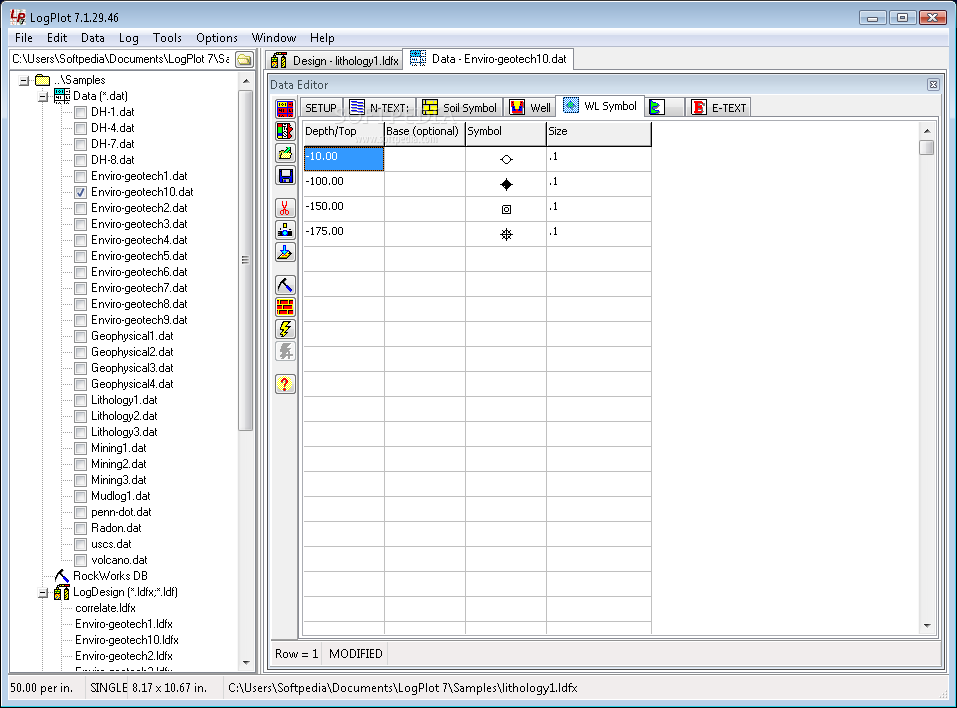Click the empty Base cell in the -150.00 row
The image size is (957, 708).
(x=425, y=209)
